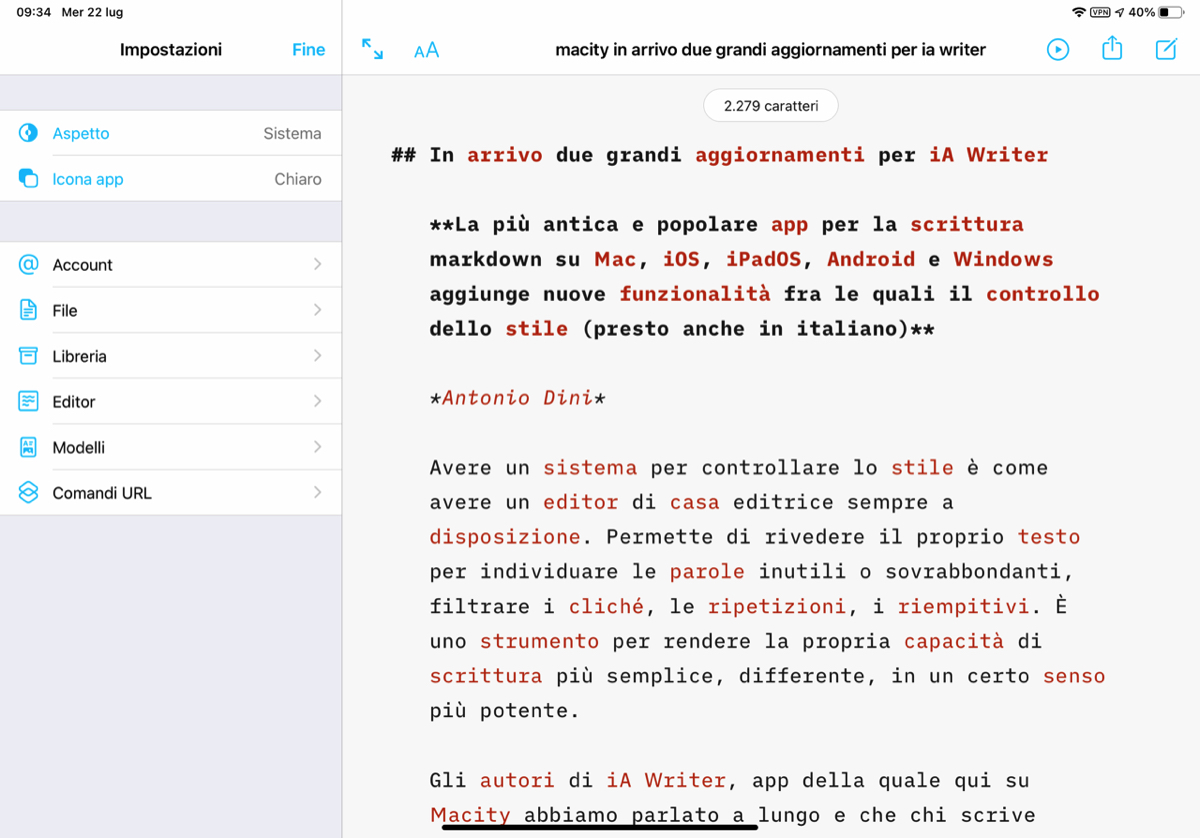1200x838 pixels.
Task: Tap the highlighted word 'strumento'
Action: [x=539, y=641]
